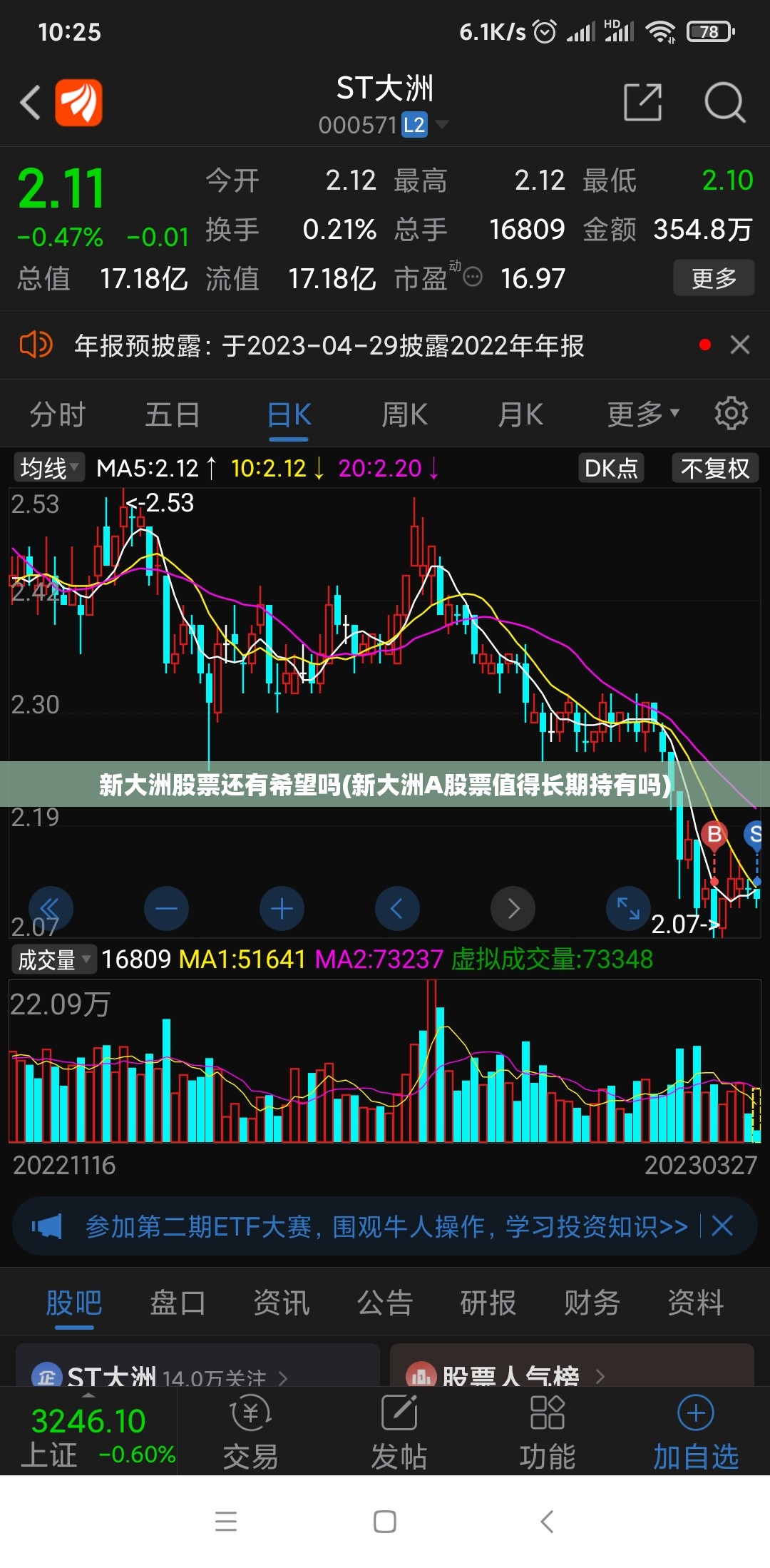The image size is (770, 1568).
Task: Switch to 周K chart tab
Action: tap(404, 414)
